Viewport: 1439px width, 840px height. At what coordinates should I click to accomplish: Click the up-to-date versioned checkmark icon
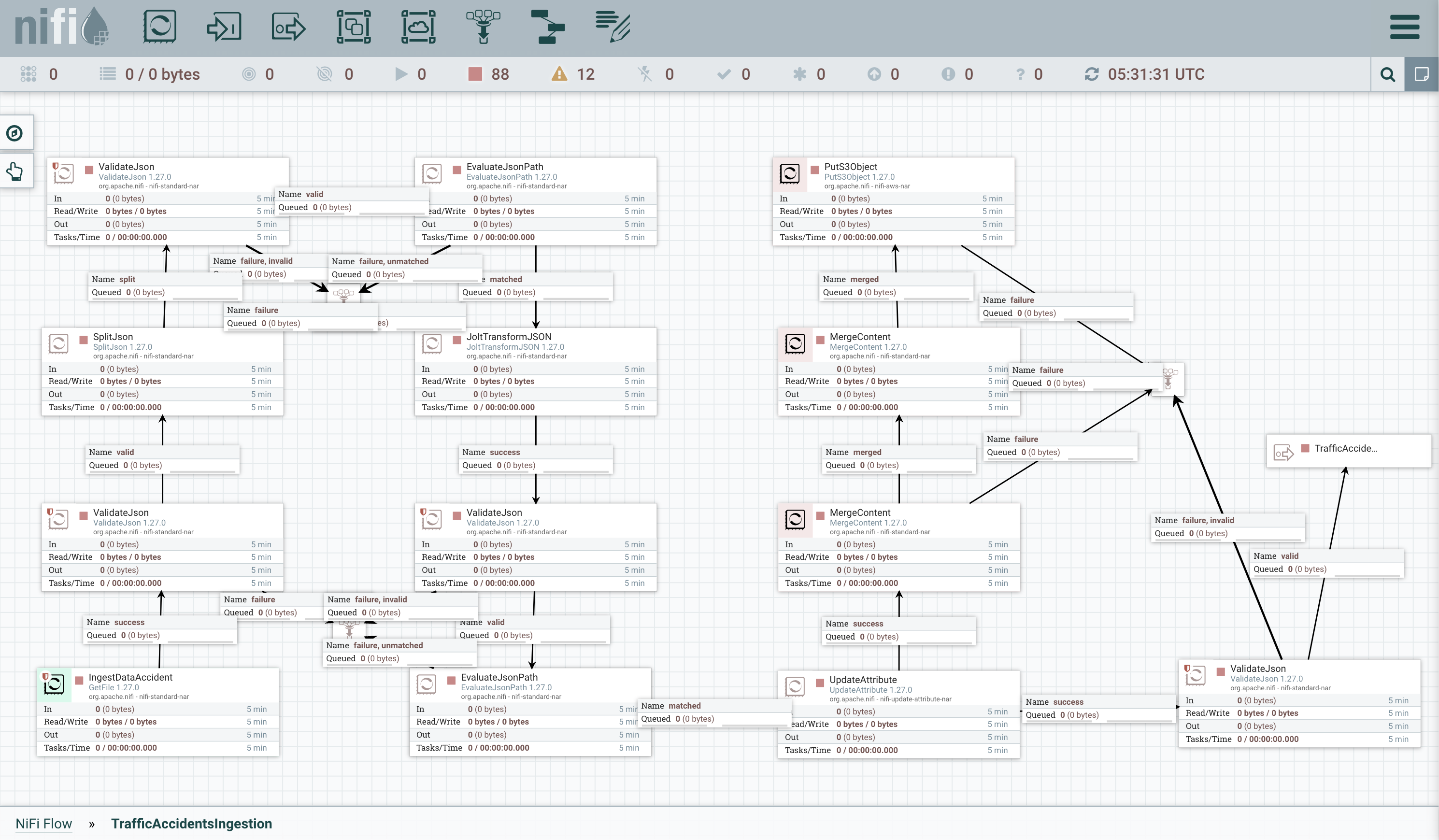point(724,74)
